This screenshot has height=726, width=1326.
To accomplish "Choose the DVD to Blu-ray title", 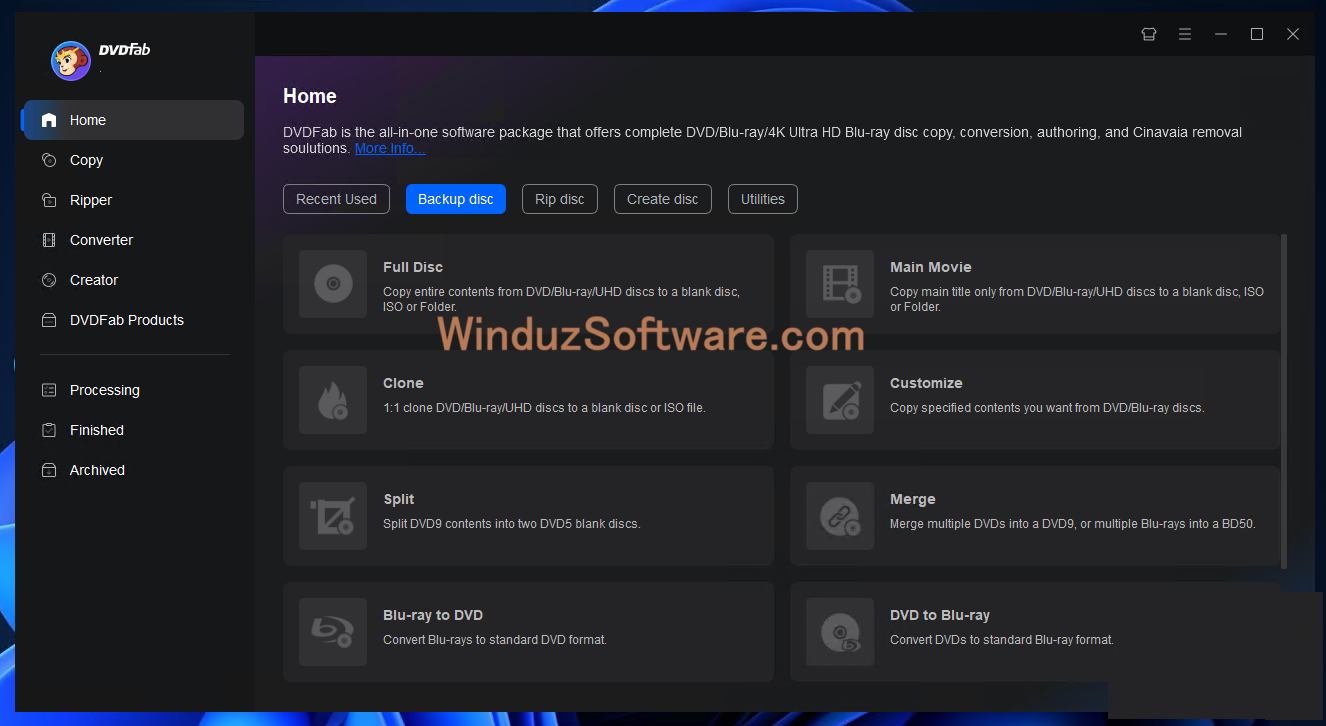I will [x=940, y=615].
